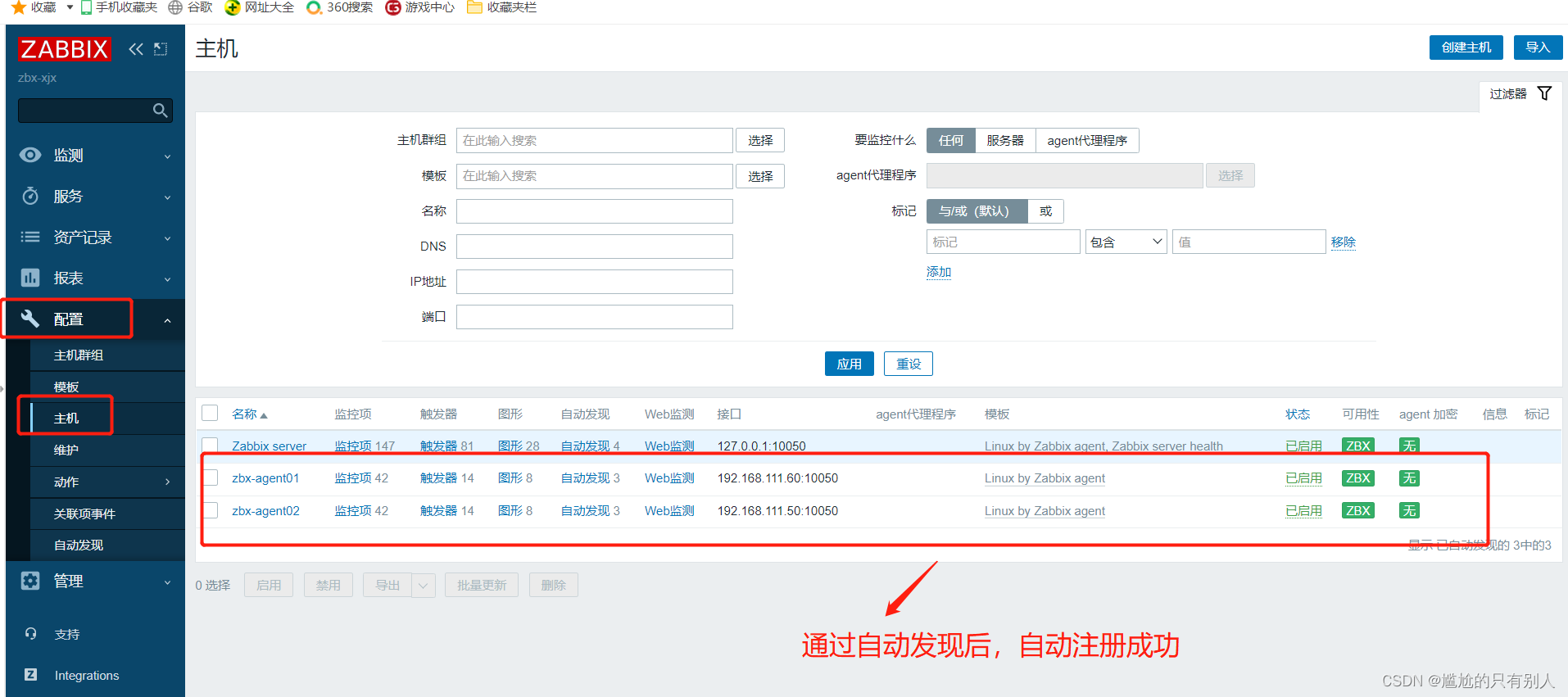The height and width of the screenshot is (697, 1568).
Task: Click ZBX availability badge for zbx-agent02
Action: coord(1358,510)
